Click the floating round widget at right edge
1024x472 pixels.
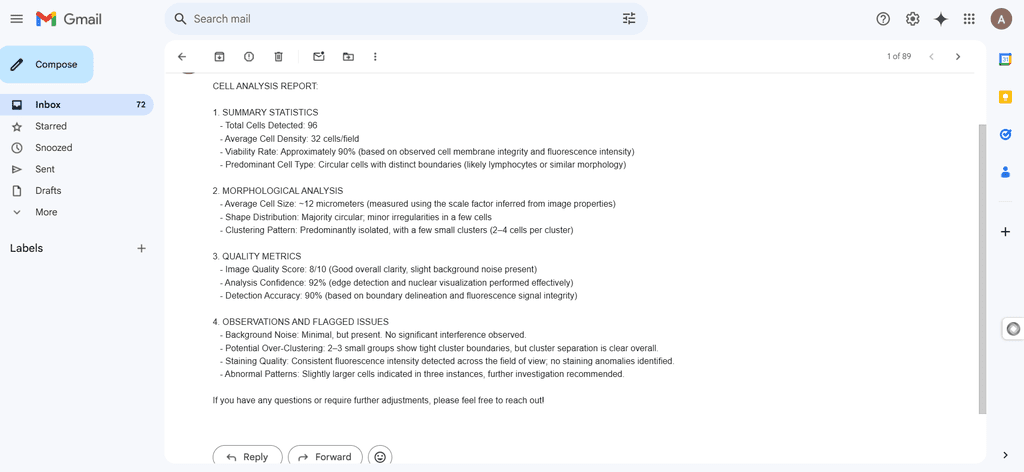click(1014, 329)
